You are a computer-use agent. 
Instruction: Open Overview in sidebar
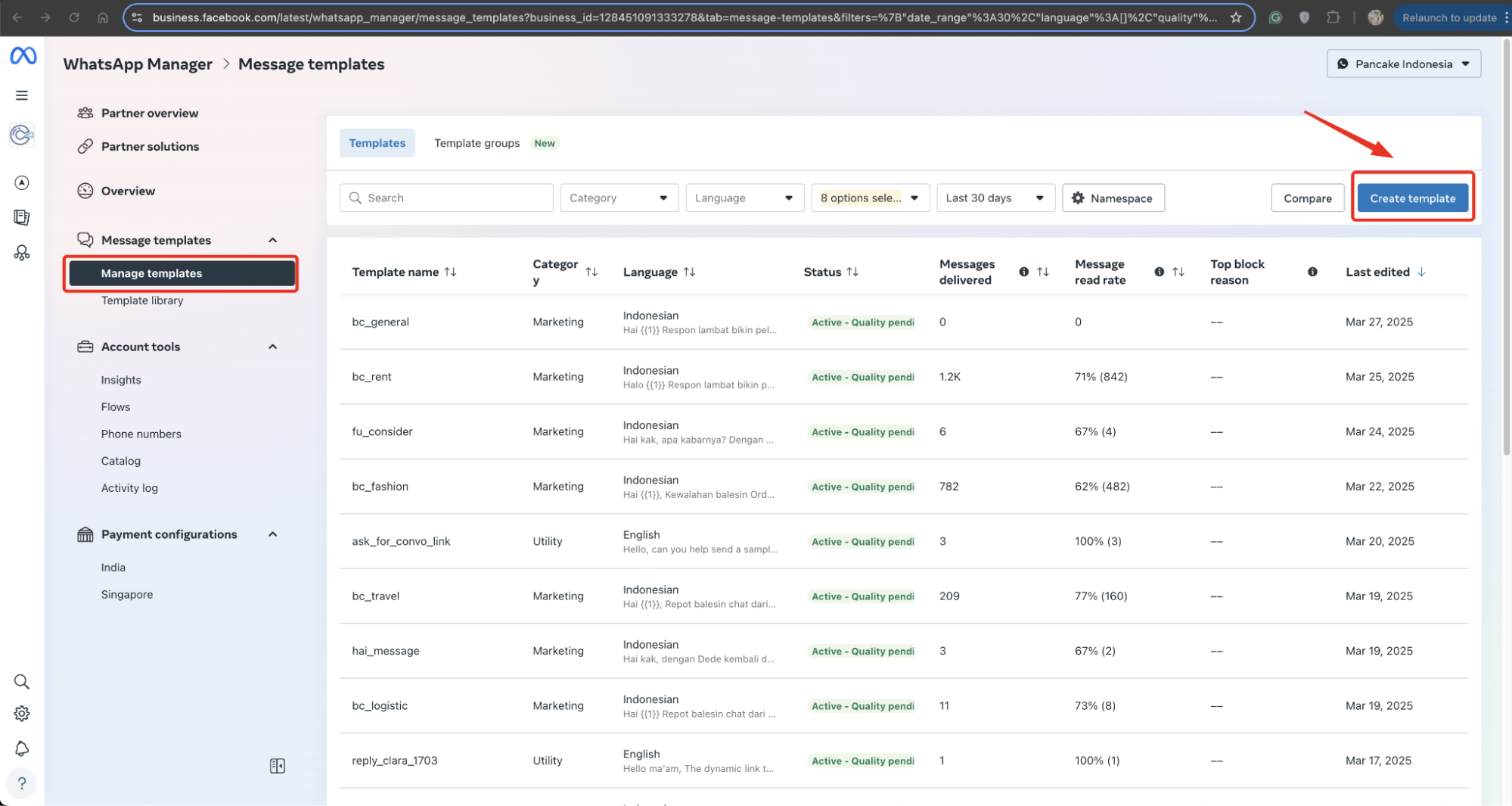pos(128,191)
